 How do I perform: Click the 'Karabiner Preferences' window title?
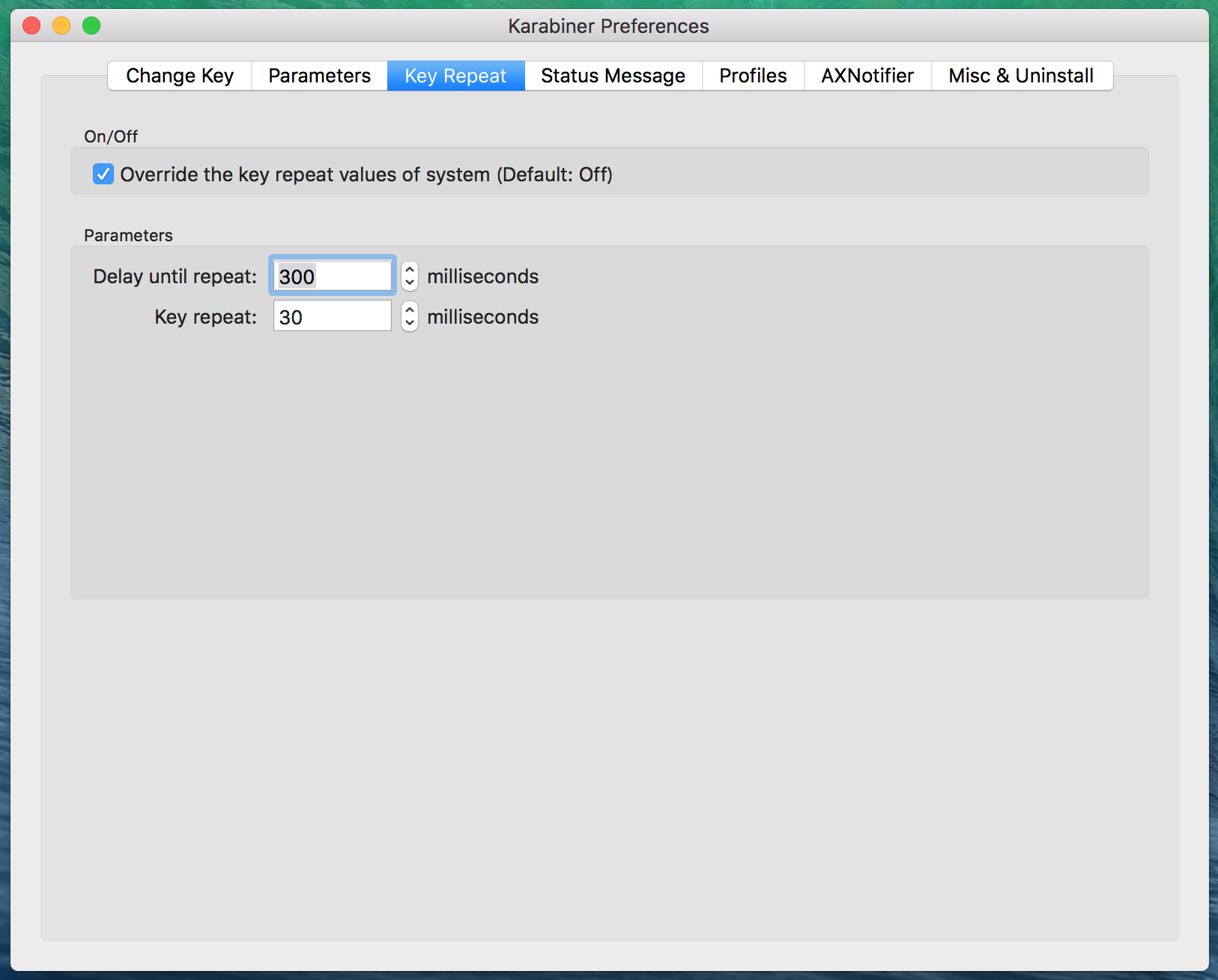pyautogui.click(x=608, y=26)
